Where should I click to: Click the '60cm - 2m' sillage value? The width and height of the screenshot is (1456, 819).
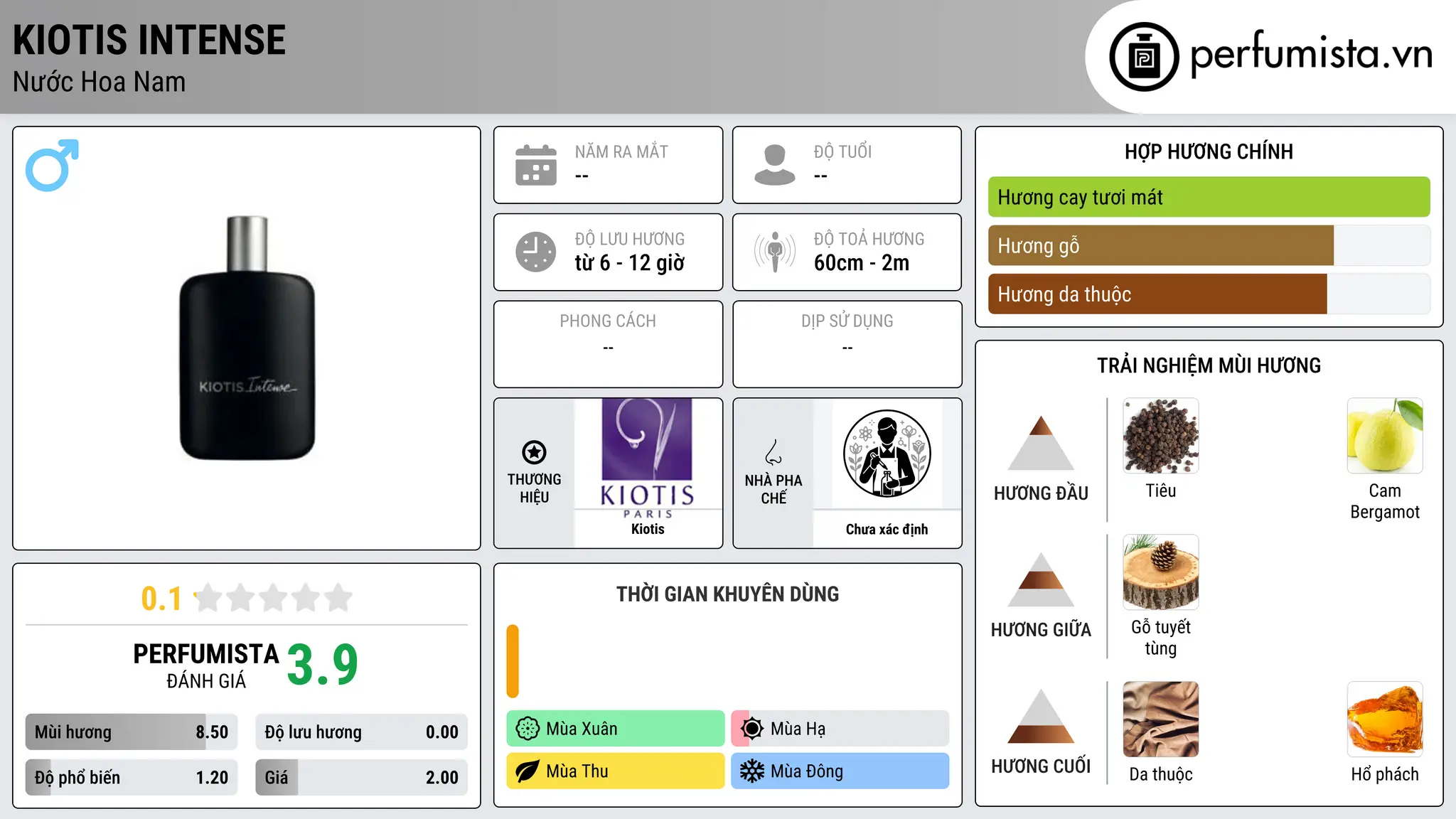tap(862, 263)
